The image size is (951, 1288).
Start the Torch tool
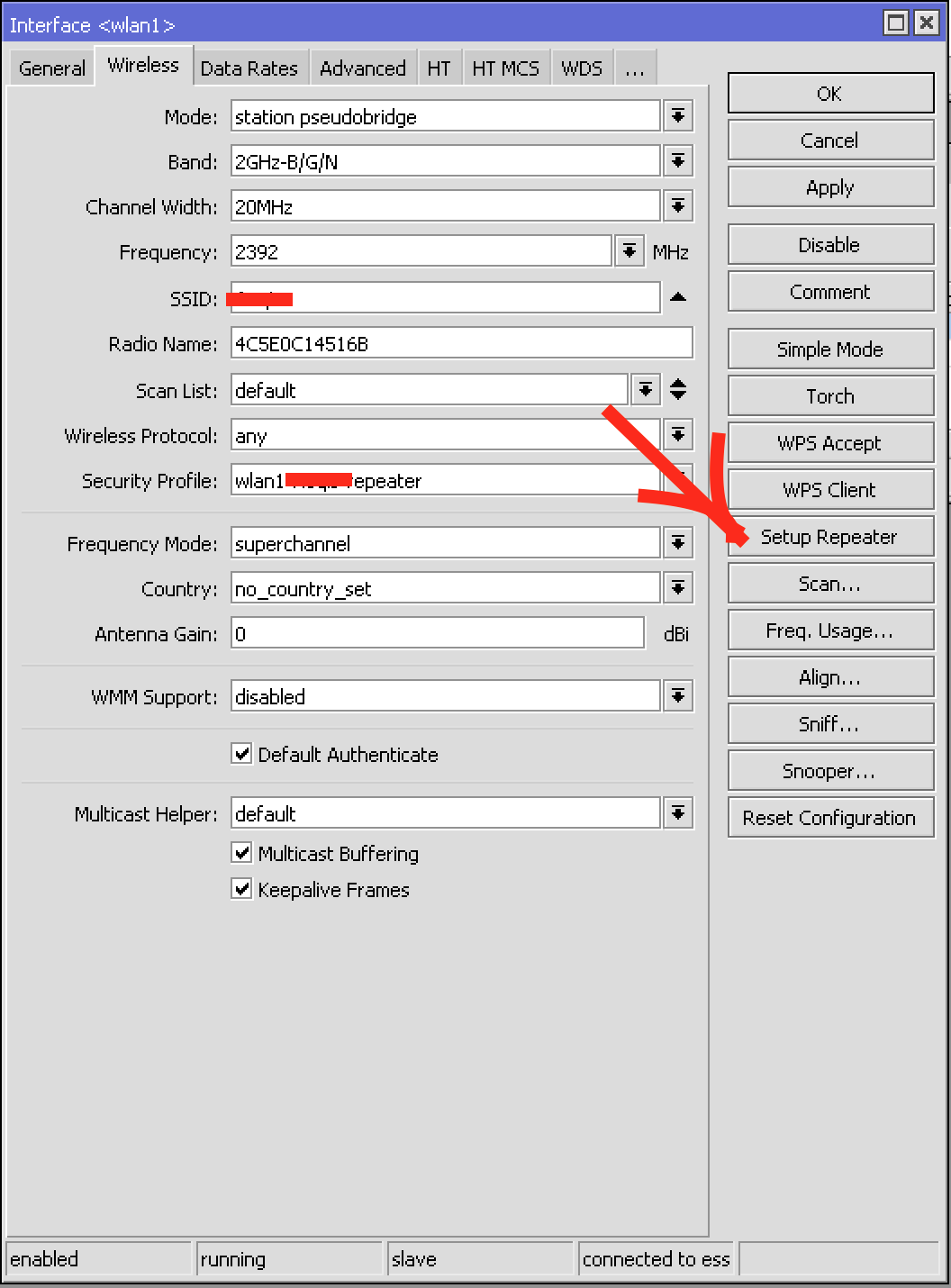[x=829, y=395]
